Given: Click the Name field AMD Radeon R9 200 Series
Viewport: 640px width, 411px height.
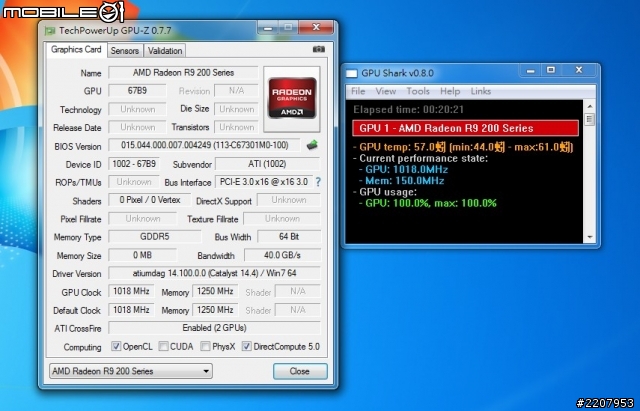Looking at the screenshot, I should [183, 73].
